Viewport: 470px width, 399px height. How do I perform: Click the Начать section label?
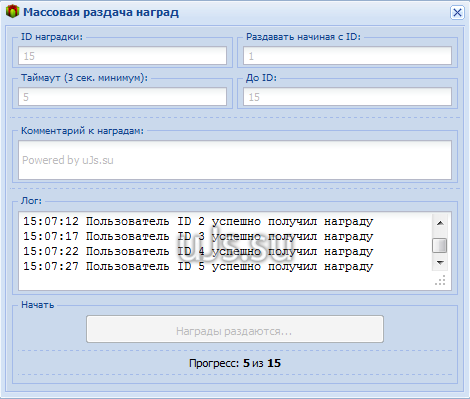pos(38,305)
